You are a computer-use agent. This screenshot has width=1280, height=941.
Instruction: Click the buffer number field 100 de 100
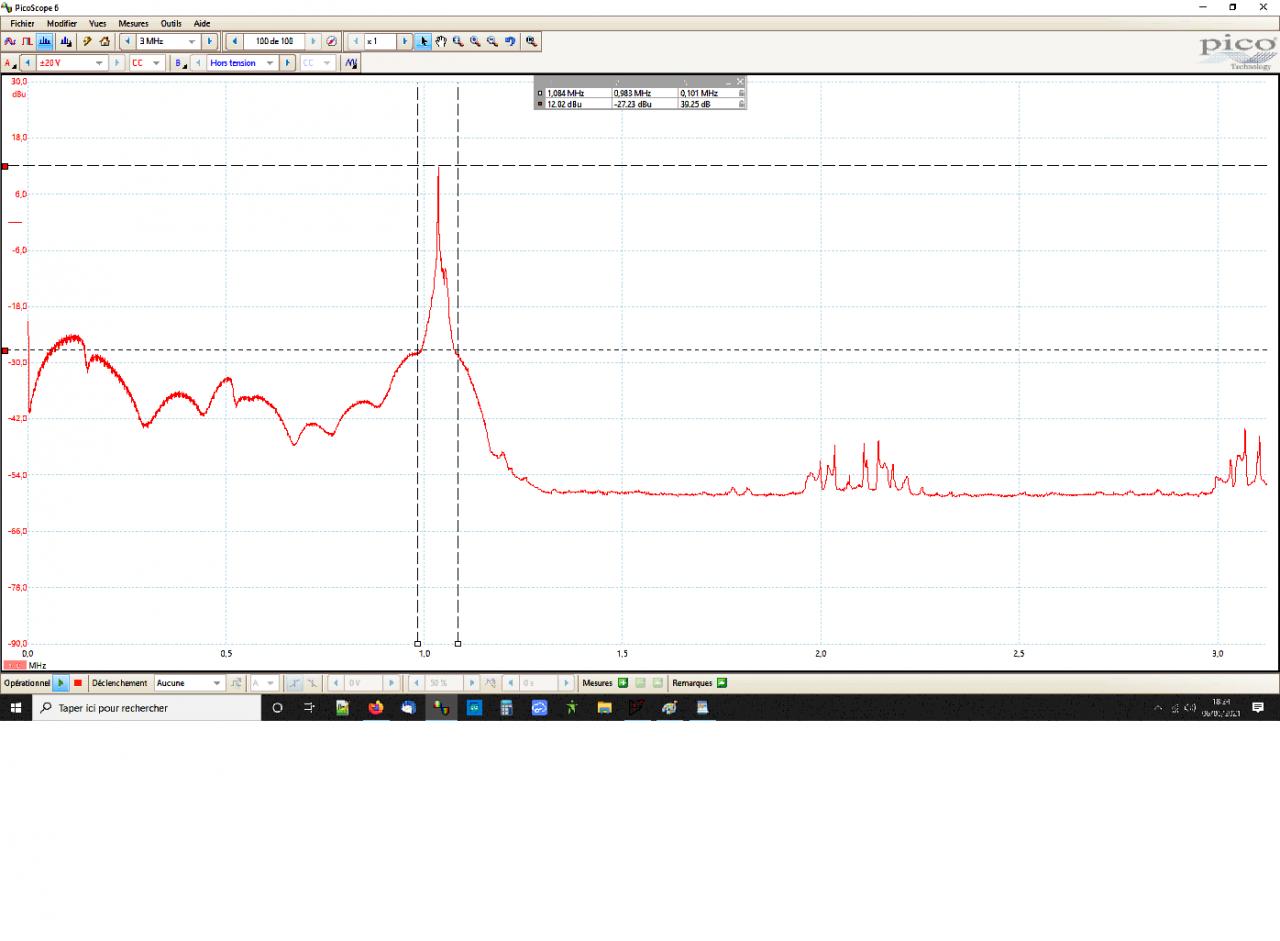pyautogui.click(x=274, y=41)
